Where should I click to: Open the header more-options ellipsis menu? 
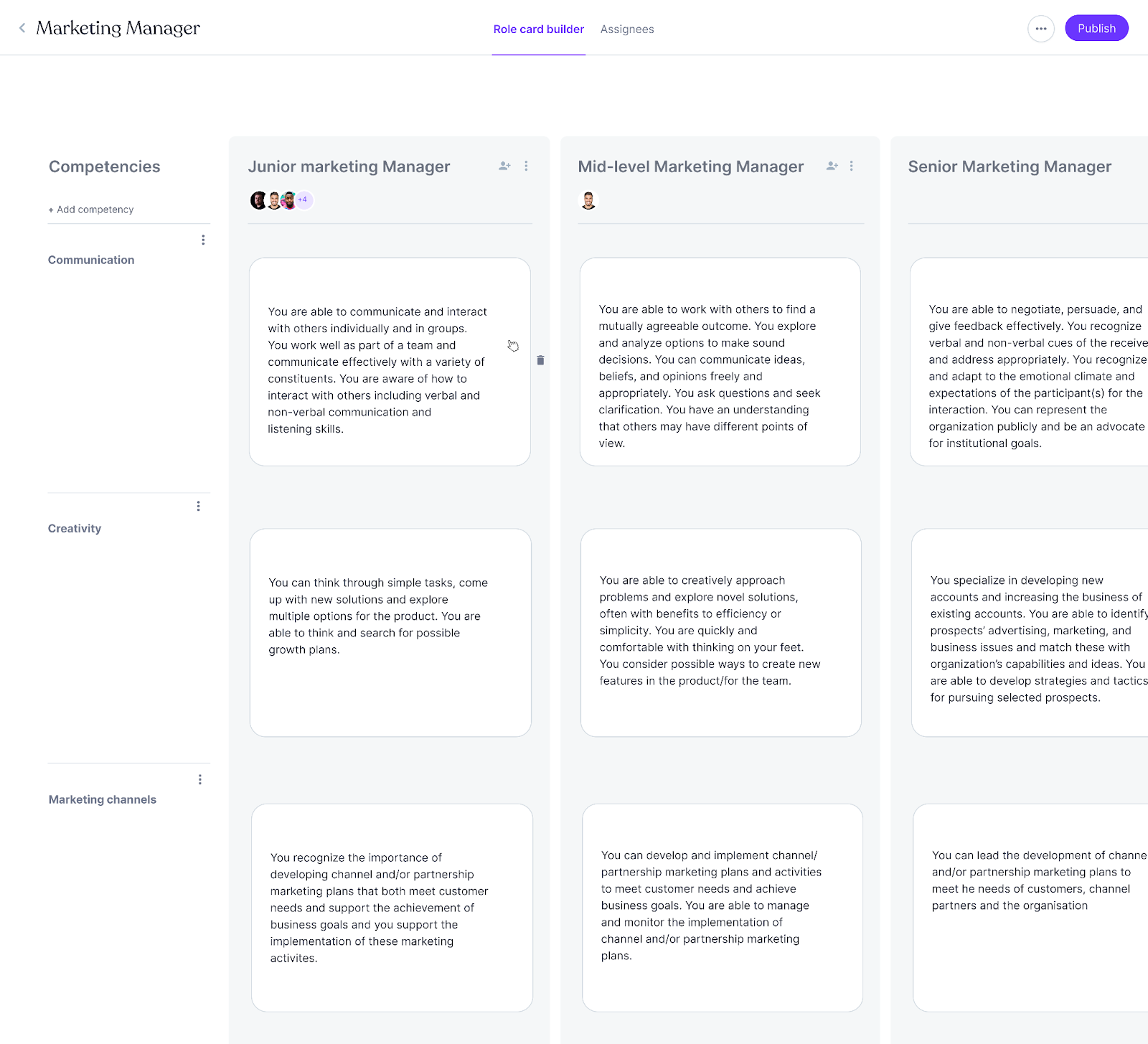(x=1041, y=29)
